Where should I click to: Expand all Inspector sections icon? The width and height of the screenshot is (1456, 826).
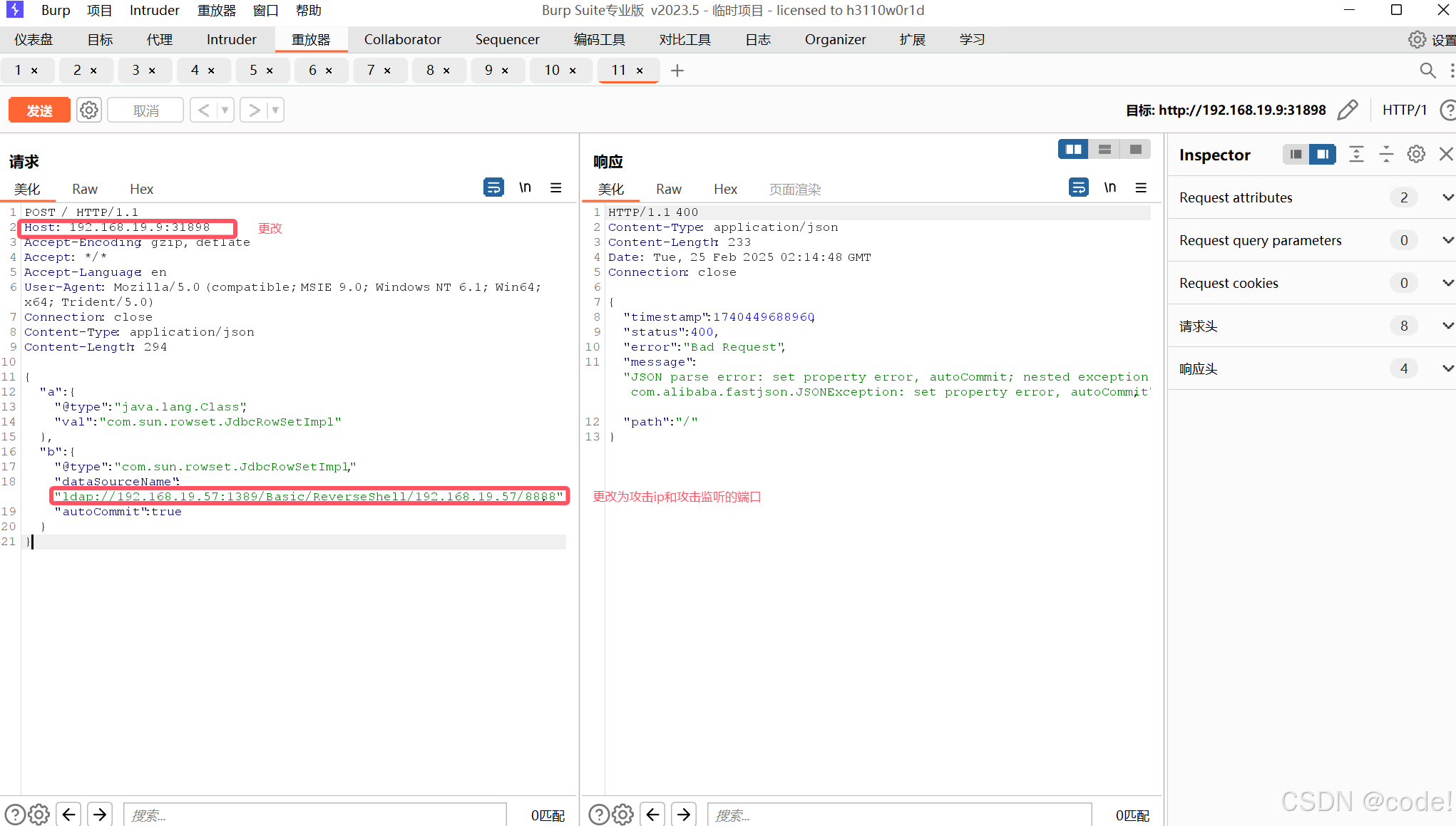coord(1356,155)
